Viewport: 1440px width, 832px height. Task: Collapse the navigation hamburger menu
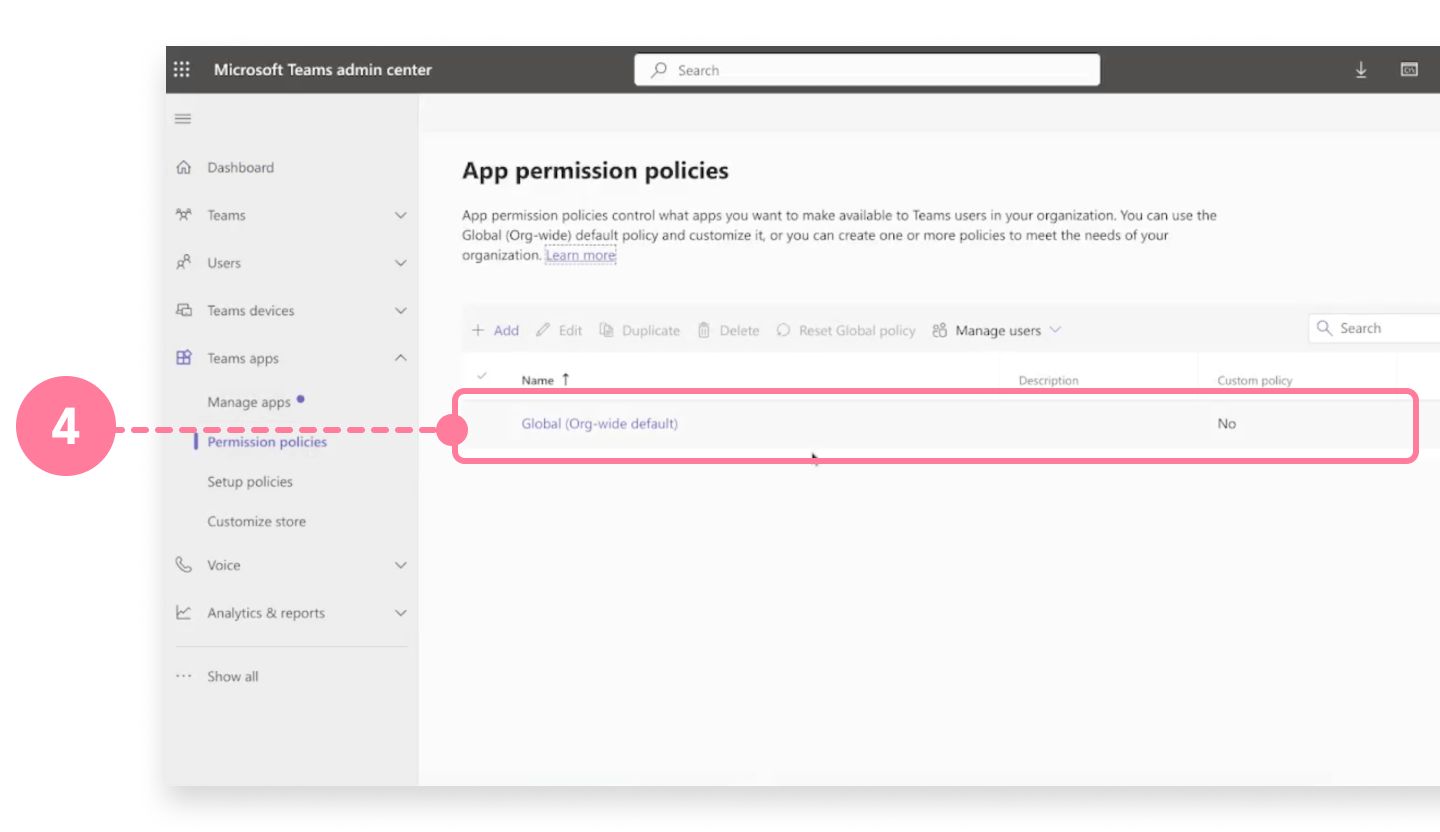[183, 119]
